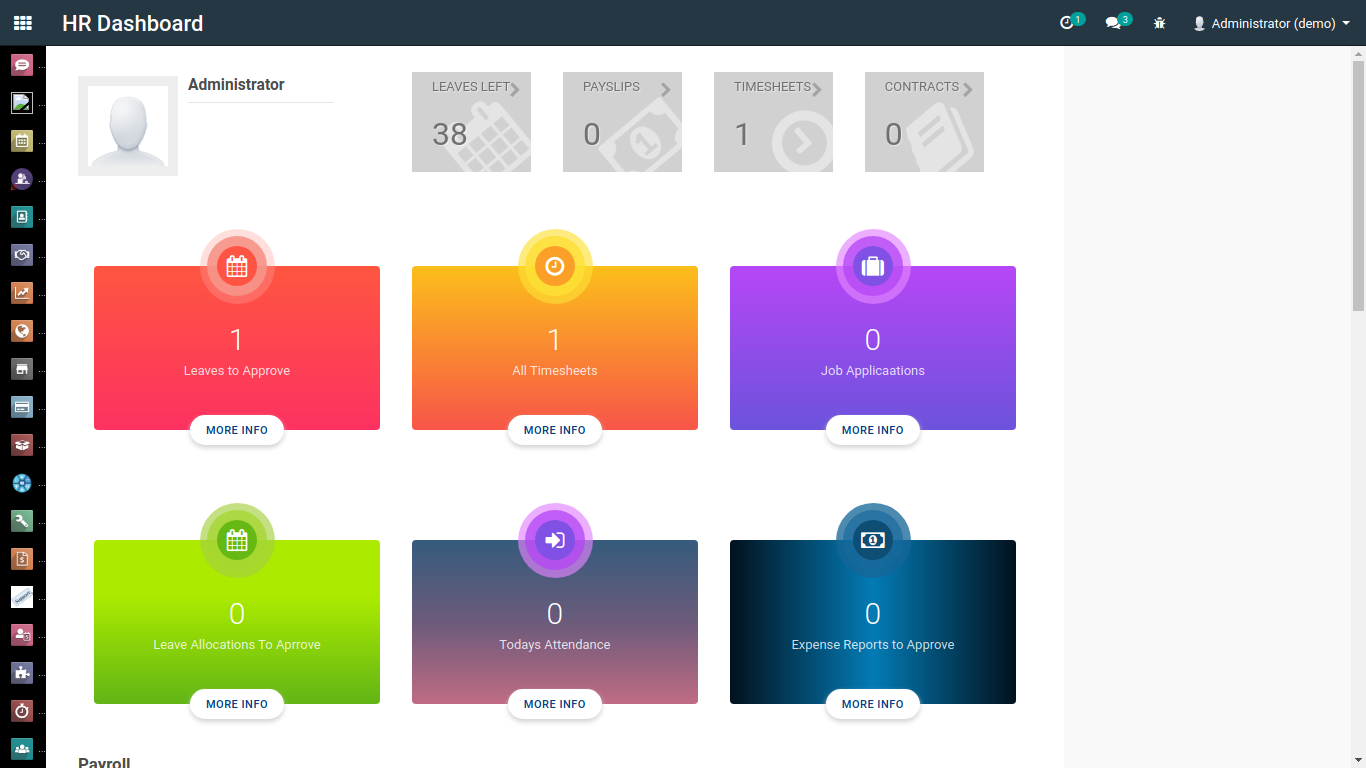Click the Administrator profile avatar
1366x768 pixels.
[x=128, y=126]
